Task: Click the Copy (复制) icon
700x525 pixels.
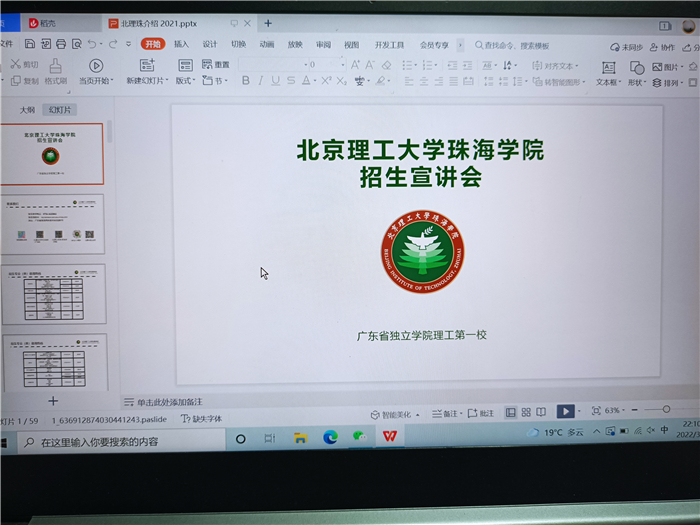Action: click(16, 81)
